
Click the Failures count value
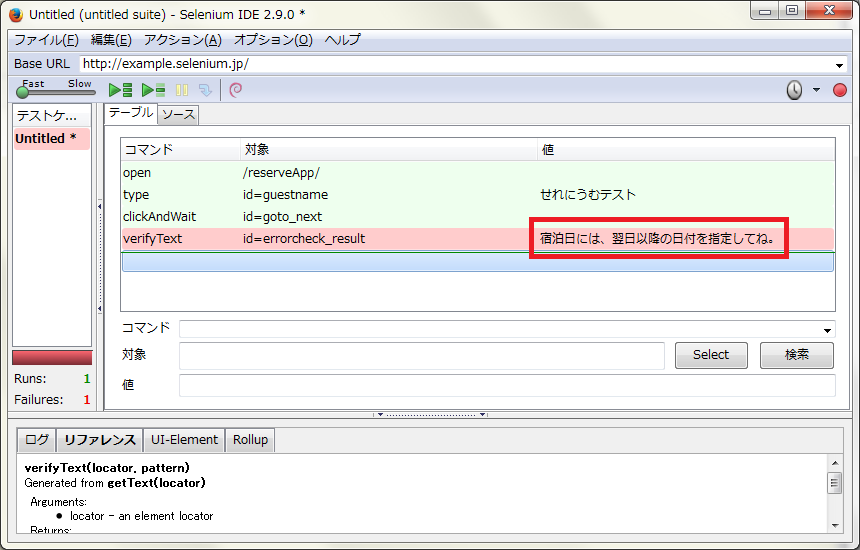(x=87, y=400)
